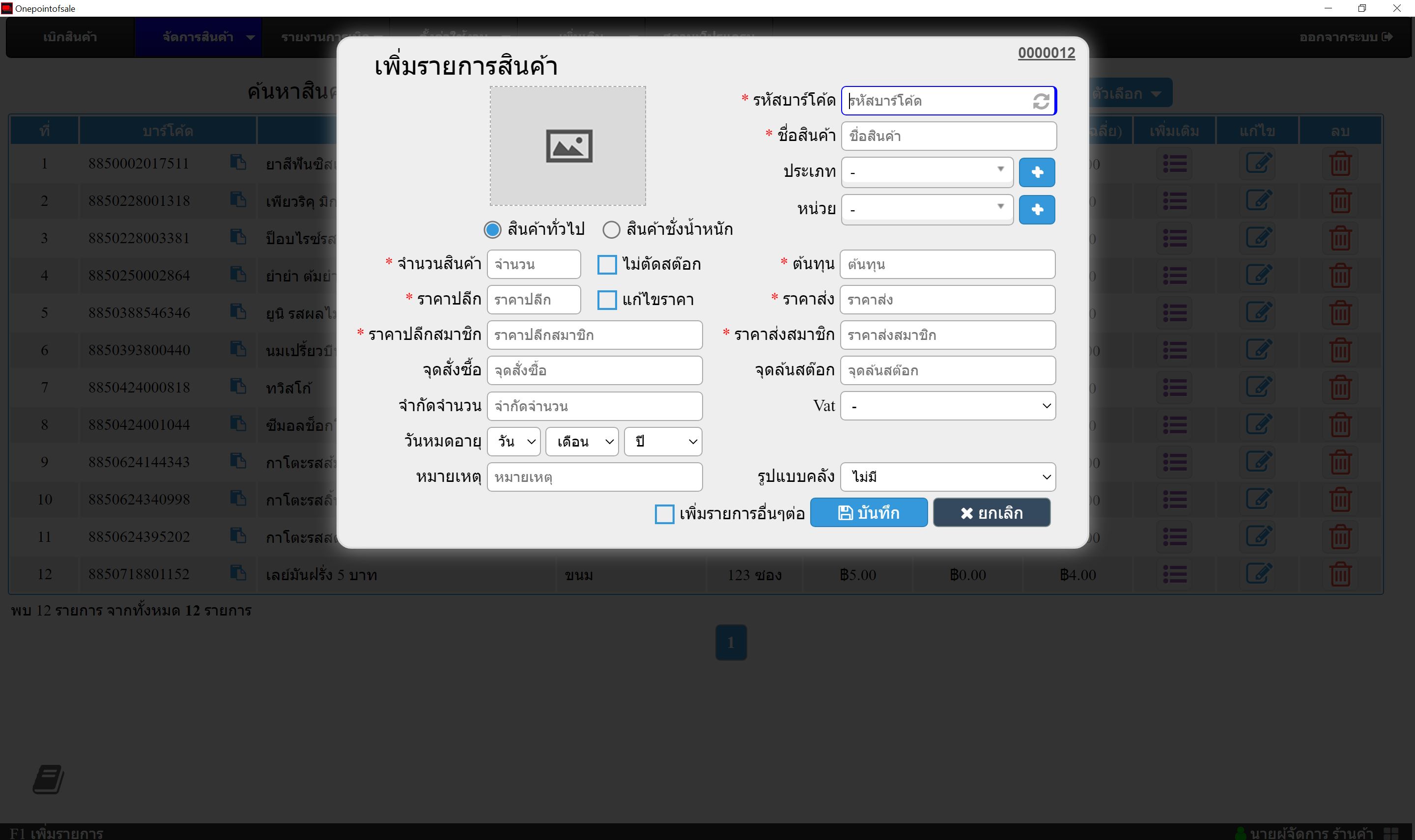The height and width of the screenshot is (840, 1415).
Task: Click the บันทึก save button
Action: [869, 513]
